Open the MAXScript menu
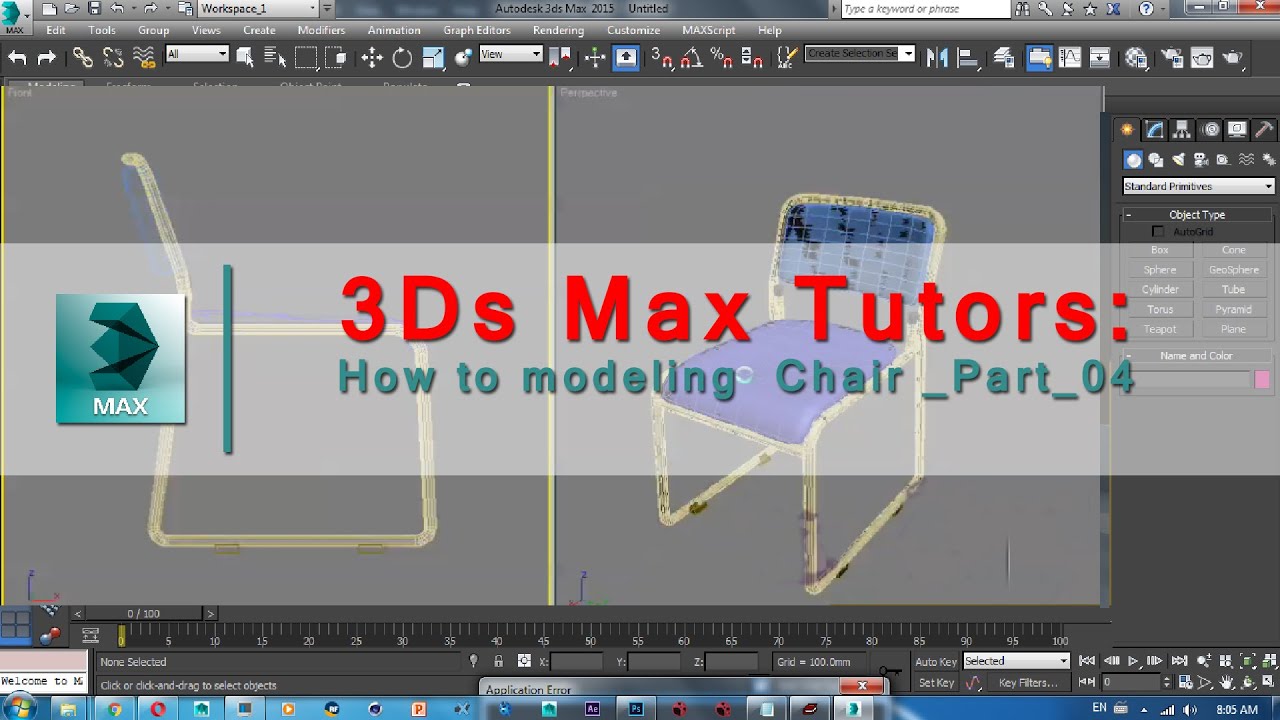Viewport: 1280px width, 720px height. (x=709, y=30)
